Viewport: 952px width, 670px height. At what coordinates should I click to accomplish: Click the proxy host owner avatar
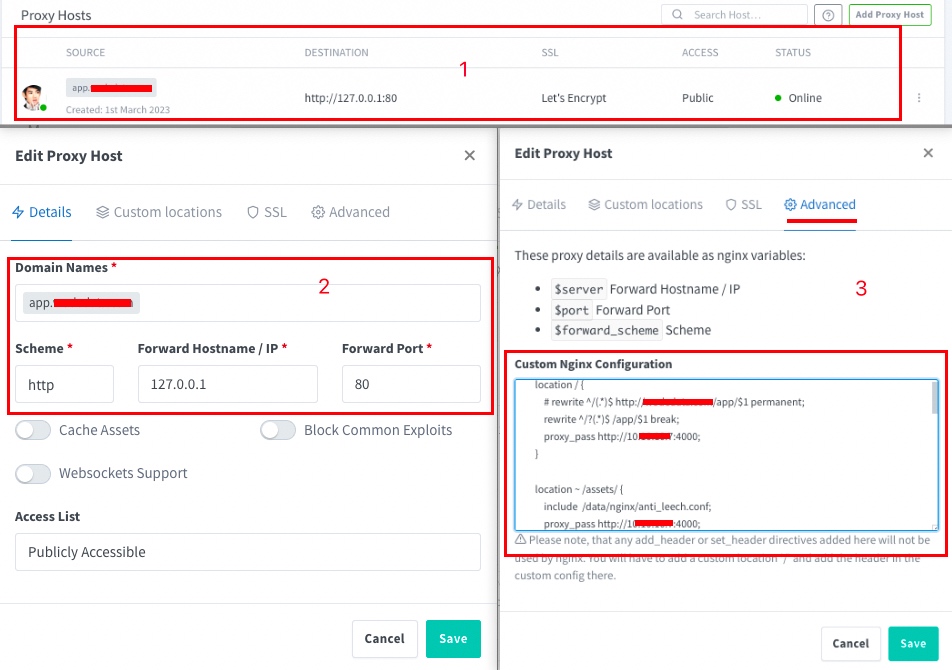(34, 98)
